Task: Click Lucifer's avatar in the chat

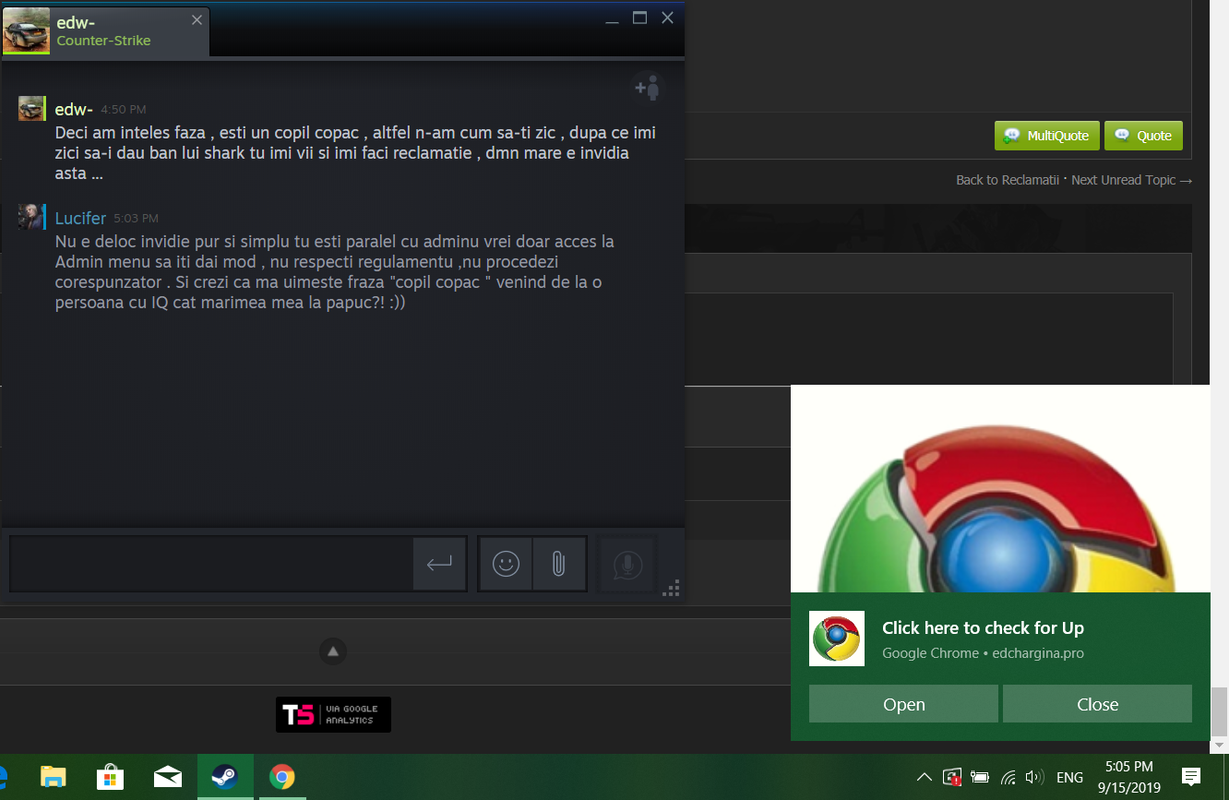Action: pyautogui.click(x=31, y=217)
